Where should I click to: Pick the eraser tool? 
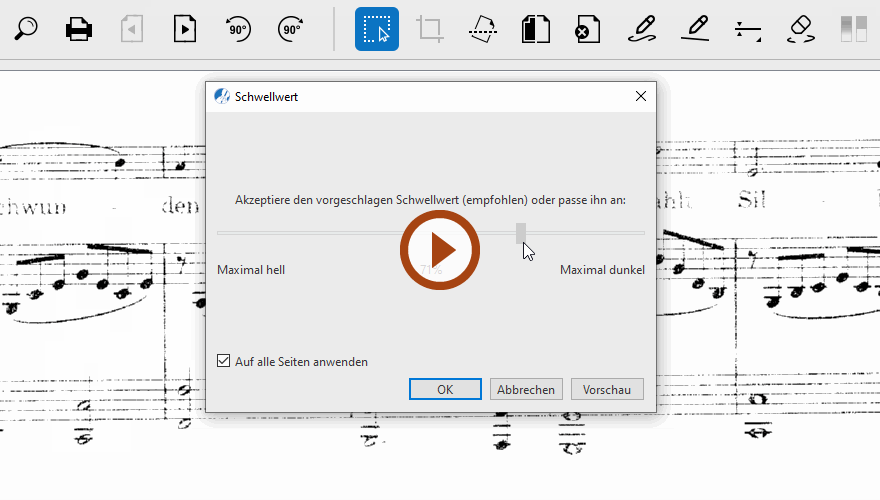[x=801, y=29]
